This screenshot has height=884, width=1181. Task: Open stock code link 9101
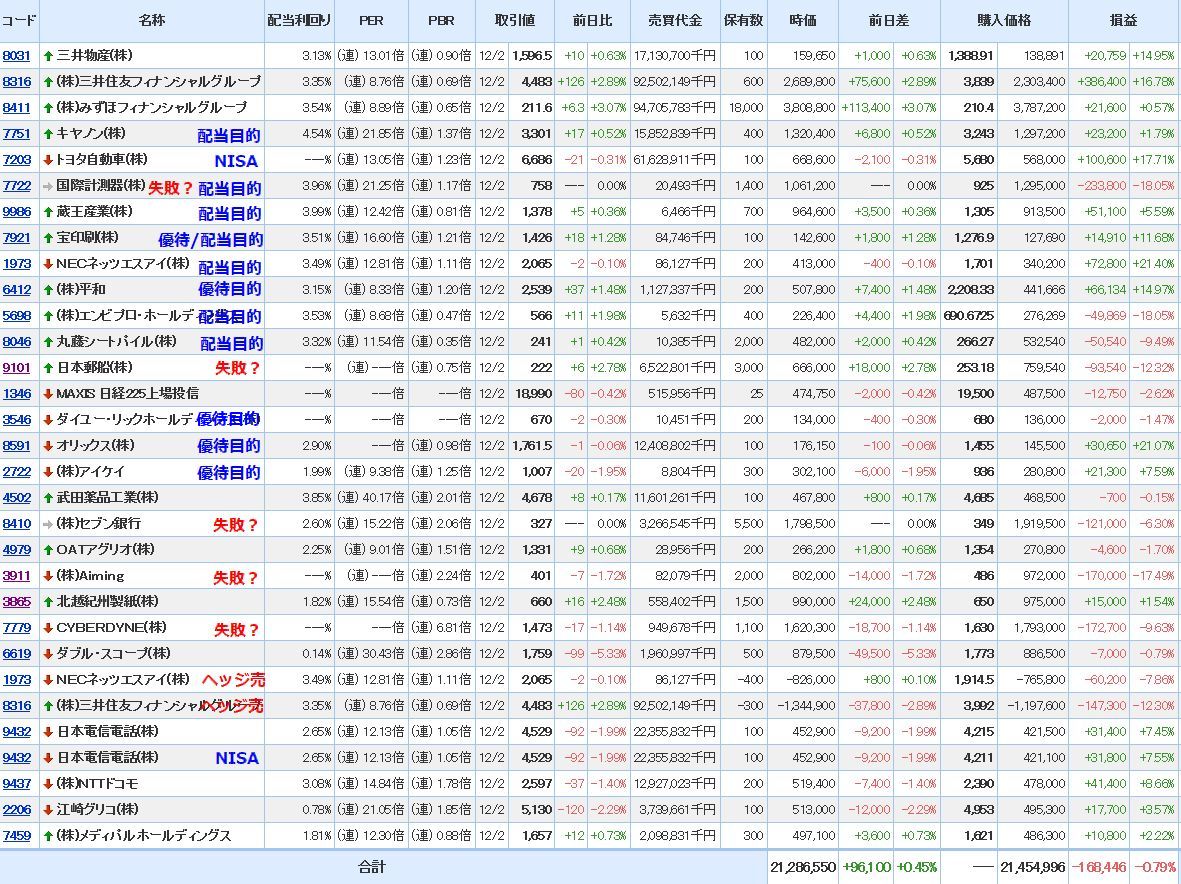17,368
